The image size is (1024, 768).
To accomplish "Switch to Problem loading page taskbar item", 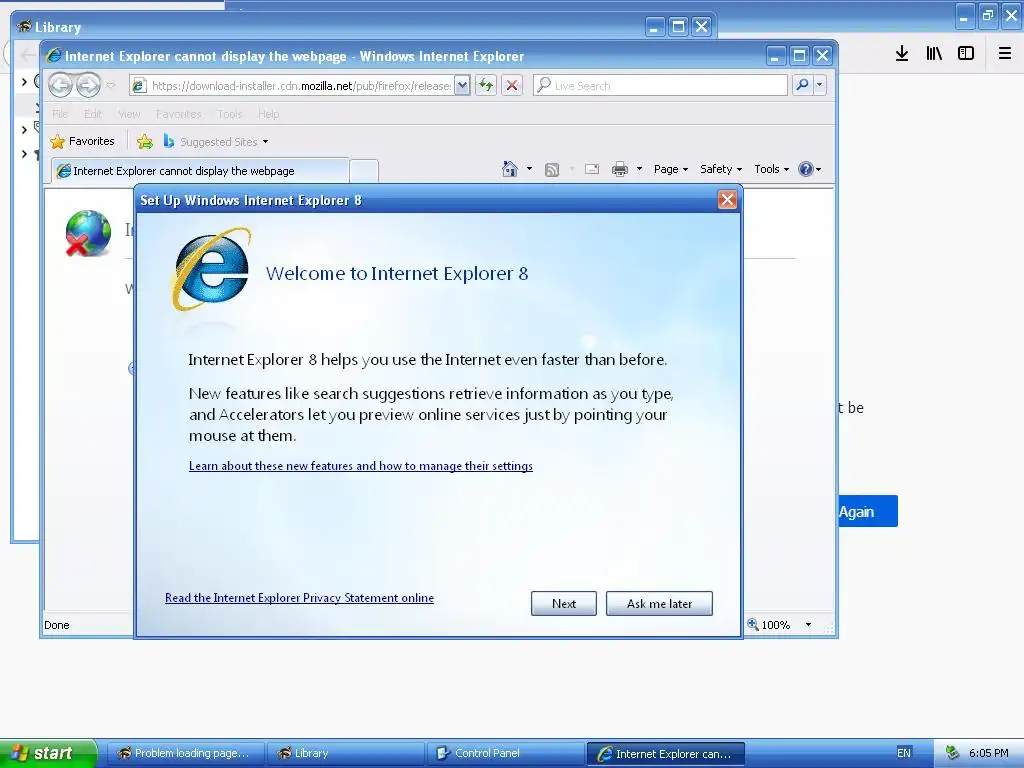I will (185, 753).
